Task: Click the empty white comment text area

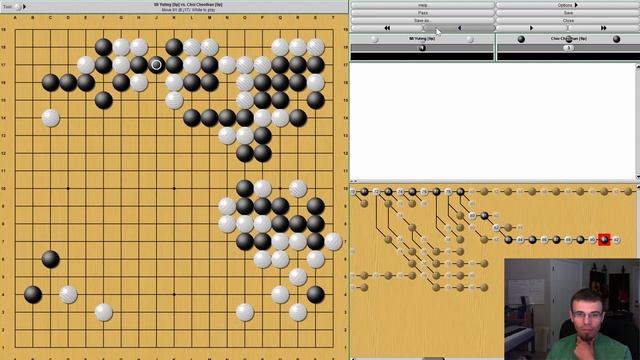Action: pyautogui.click(x=492, y=121)
